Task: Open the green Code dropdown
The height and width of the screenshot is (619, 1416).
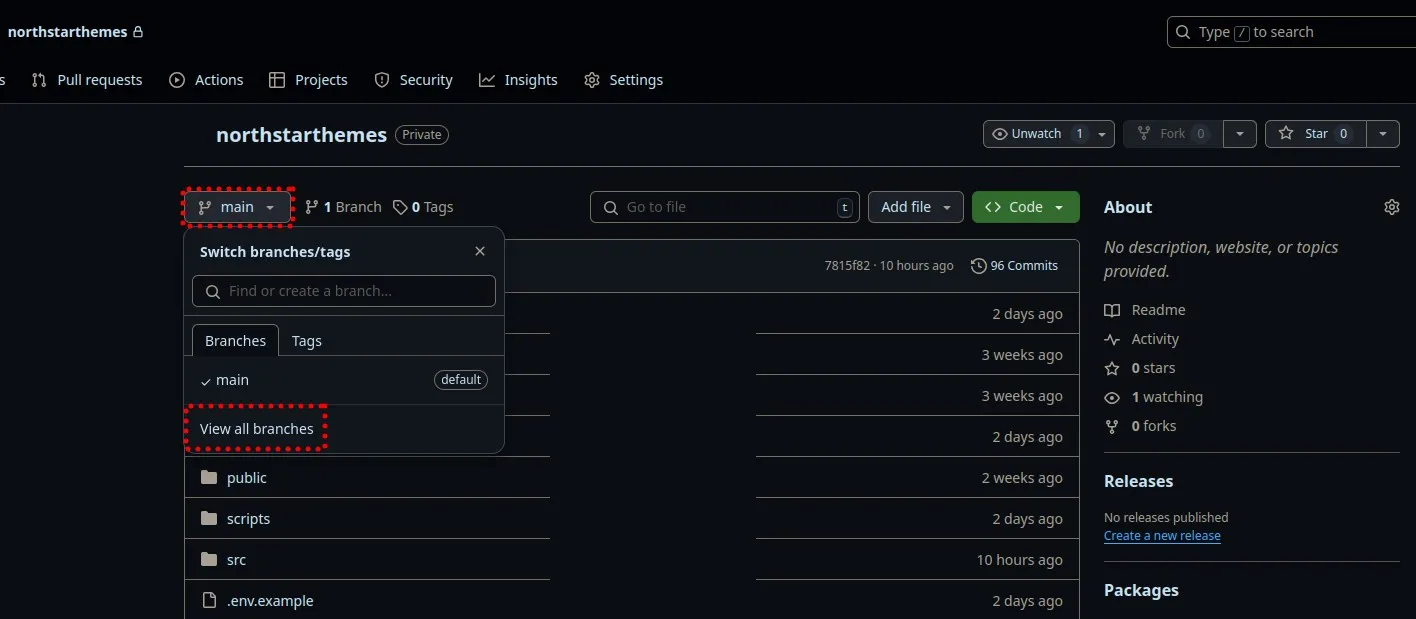Action: (1026, 207)
